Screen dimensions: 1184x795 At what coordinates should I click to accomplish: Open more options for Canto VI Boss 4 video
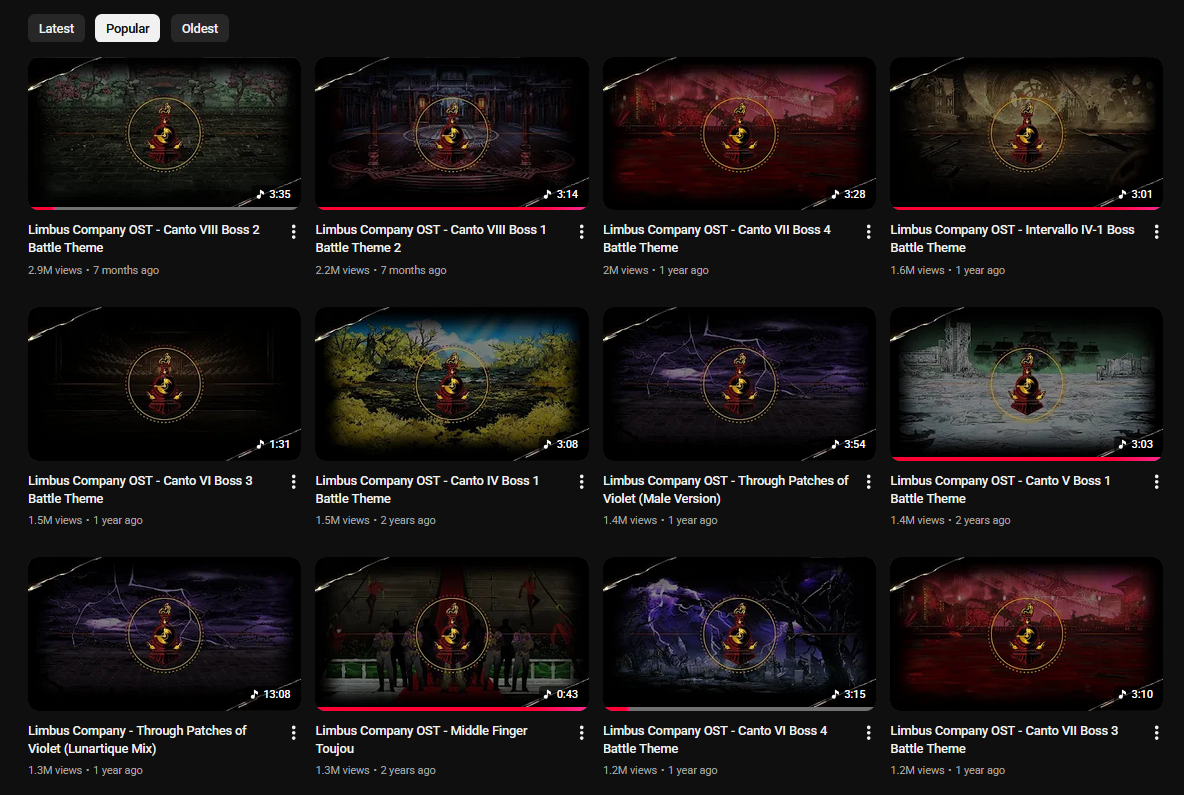(x=868, y=732)
